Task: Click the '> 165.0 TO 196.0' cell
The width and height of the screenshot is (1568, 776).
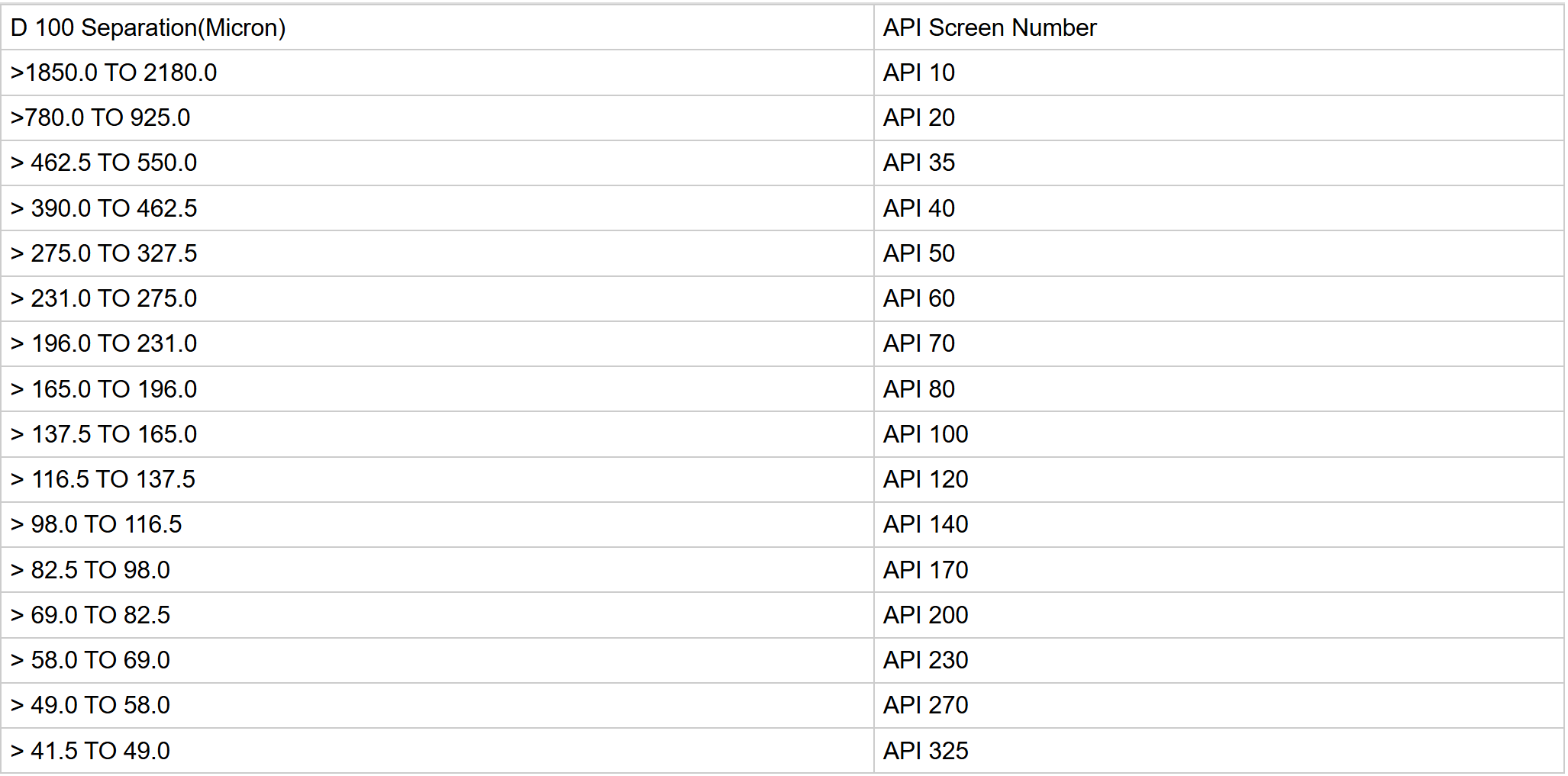Action: (104, 389)
